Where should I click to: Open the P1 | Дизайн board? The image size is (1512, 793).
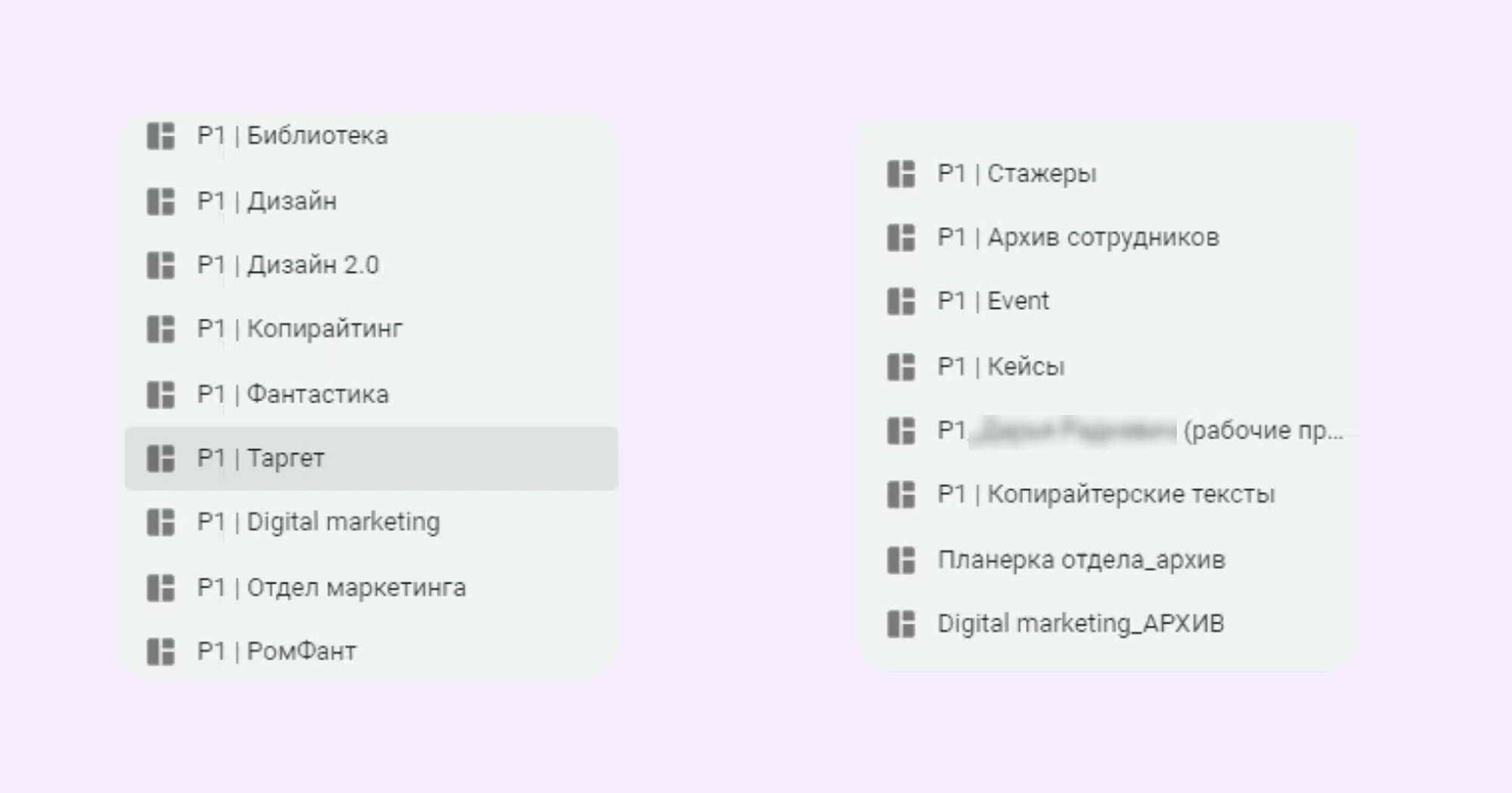click(371, 201)
